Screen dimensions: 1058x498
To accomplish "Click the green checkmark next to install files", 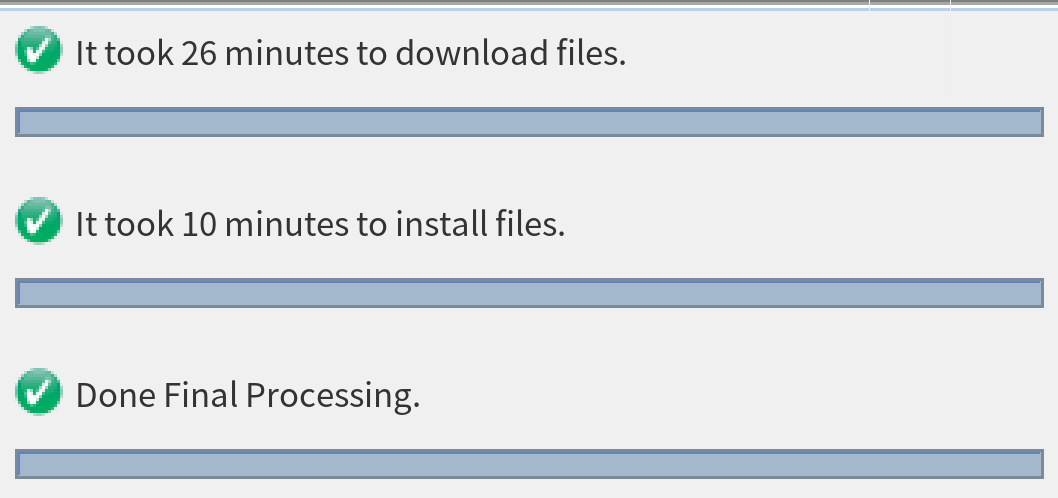I will pos(39,222).
